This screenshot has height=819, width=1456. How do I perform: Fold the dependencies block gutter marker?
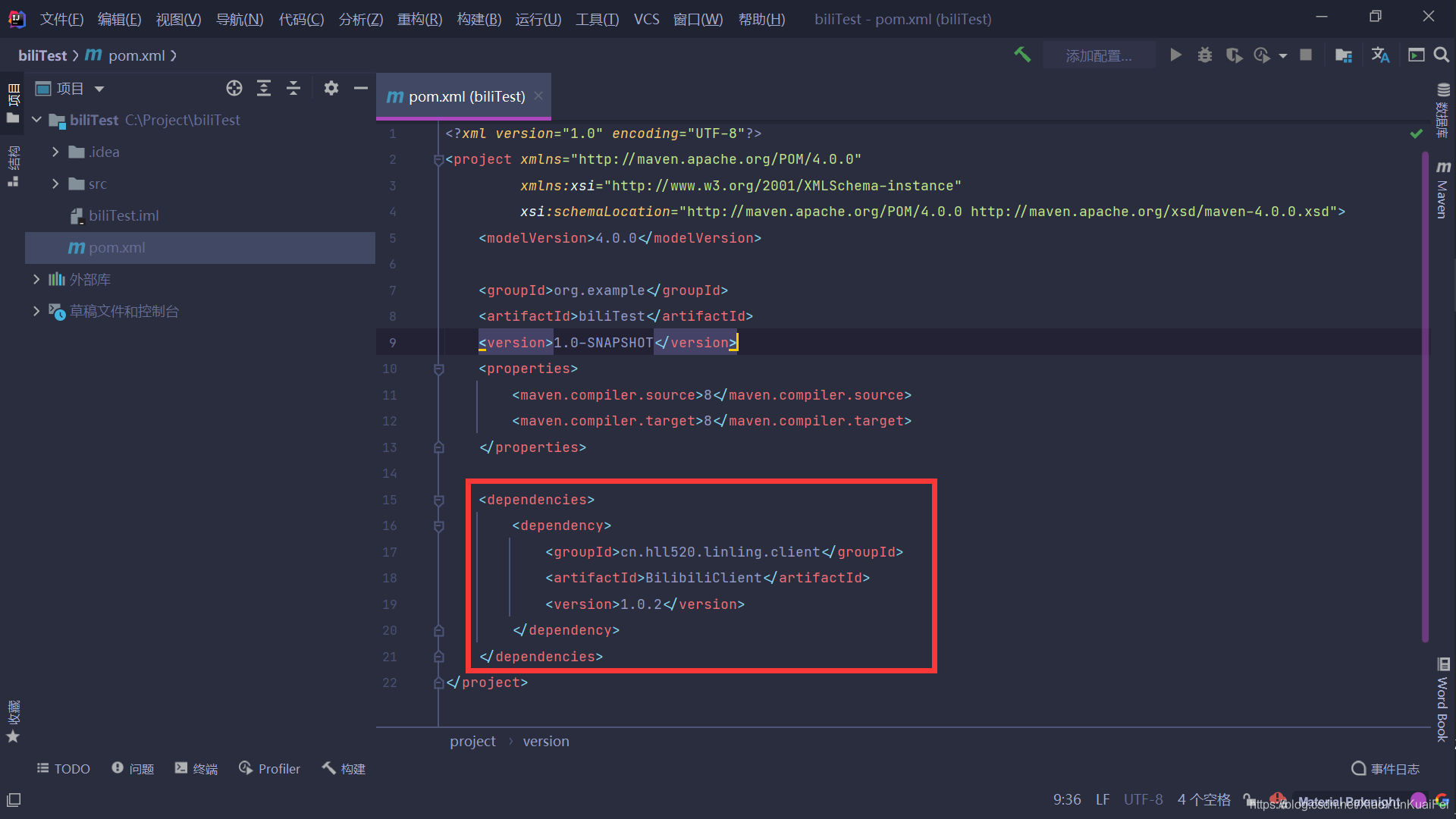point(438,500)
